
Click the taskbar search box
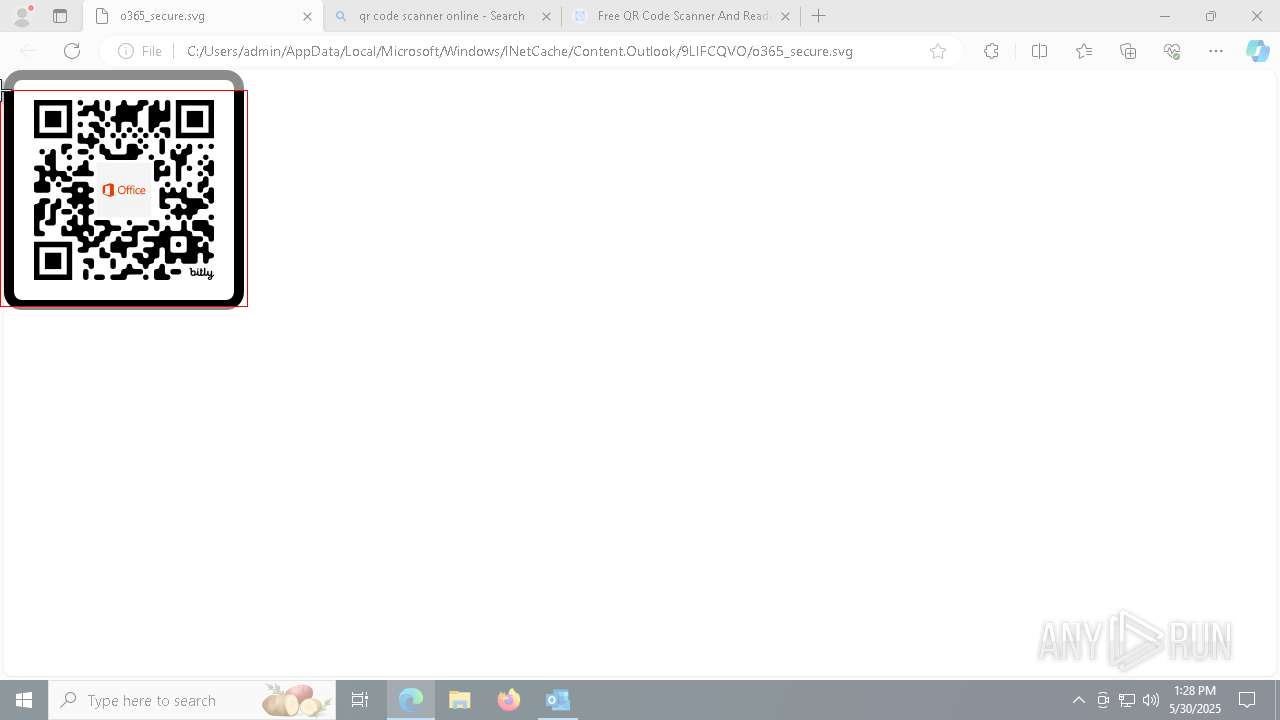click(192, 700)
